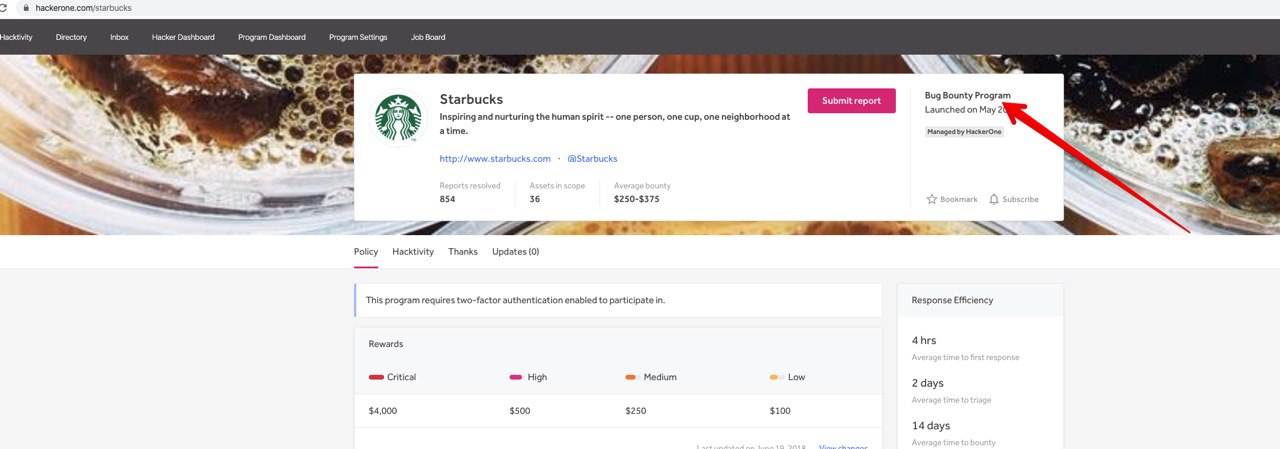Click the Bookmark label
Viewport: 1280px width, 449px height.
pos(959,199)
